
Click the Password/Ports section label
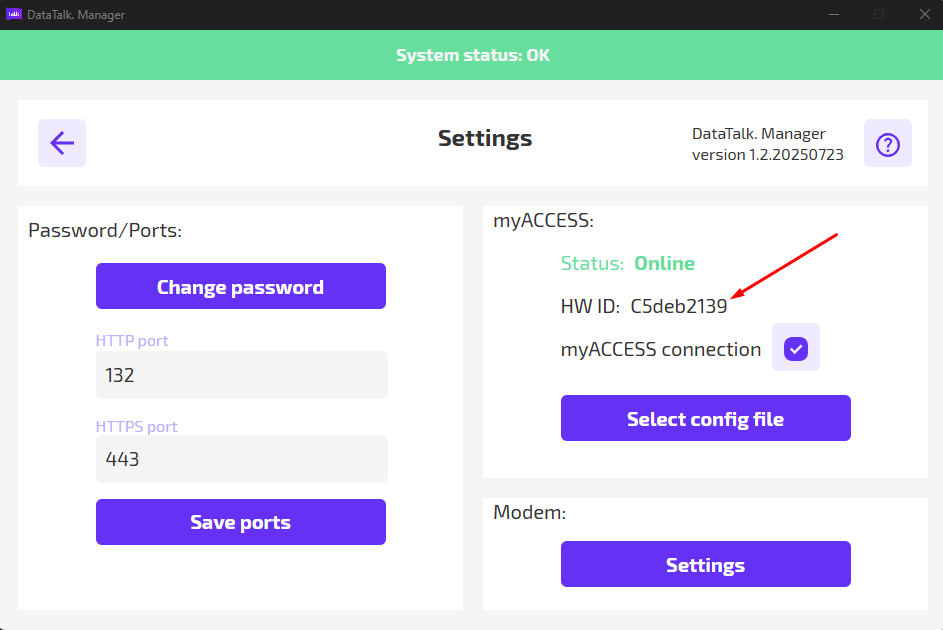[105, 230]
